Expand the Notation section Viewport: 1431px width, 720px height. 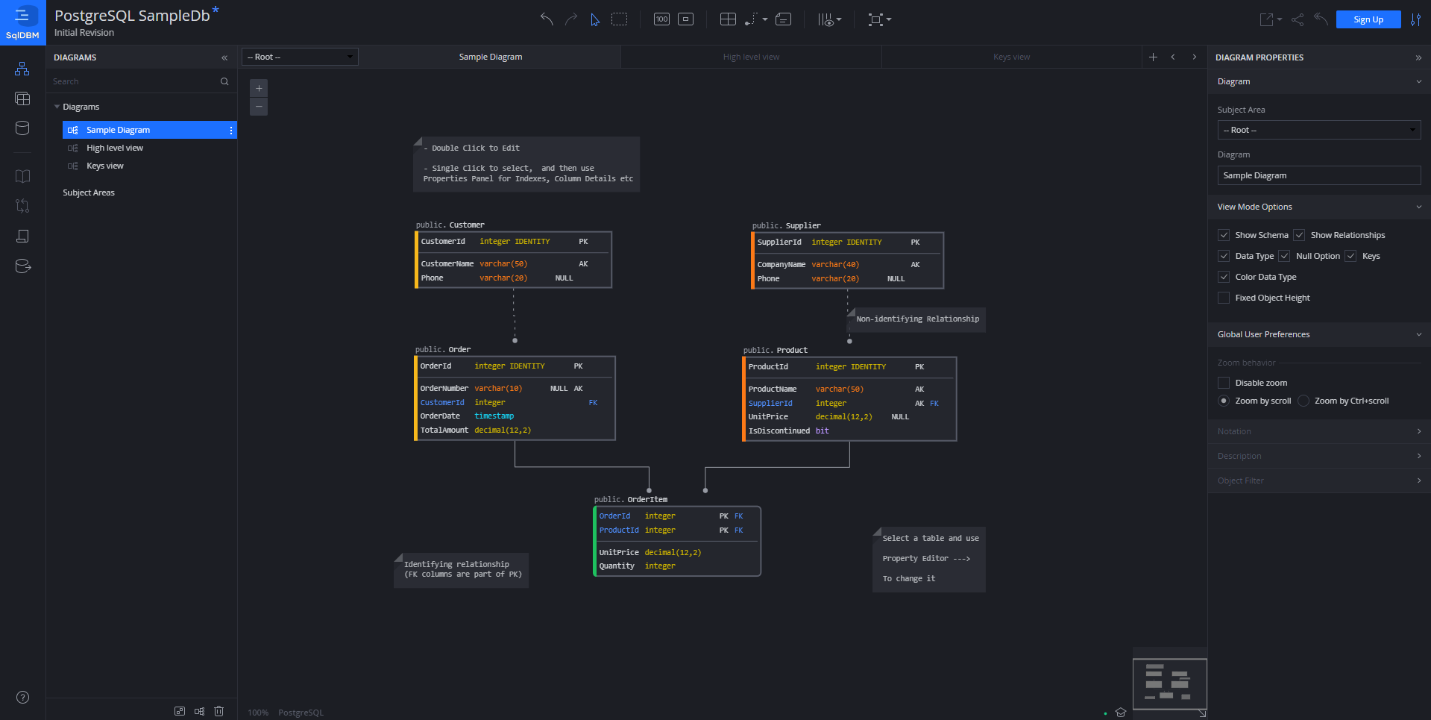pyautogui.click(x=1318, y=431)
